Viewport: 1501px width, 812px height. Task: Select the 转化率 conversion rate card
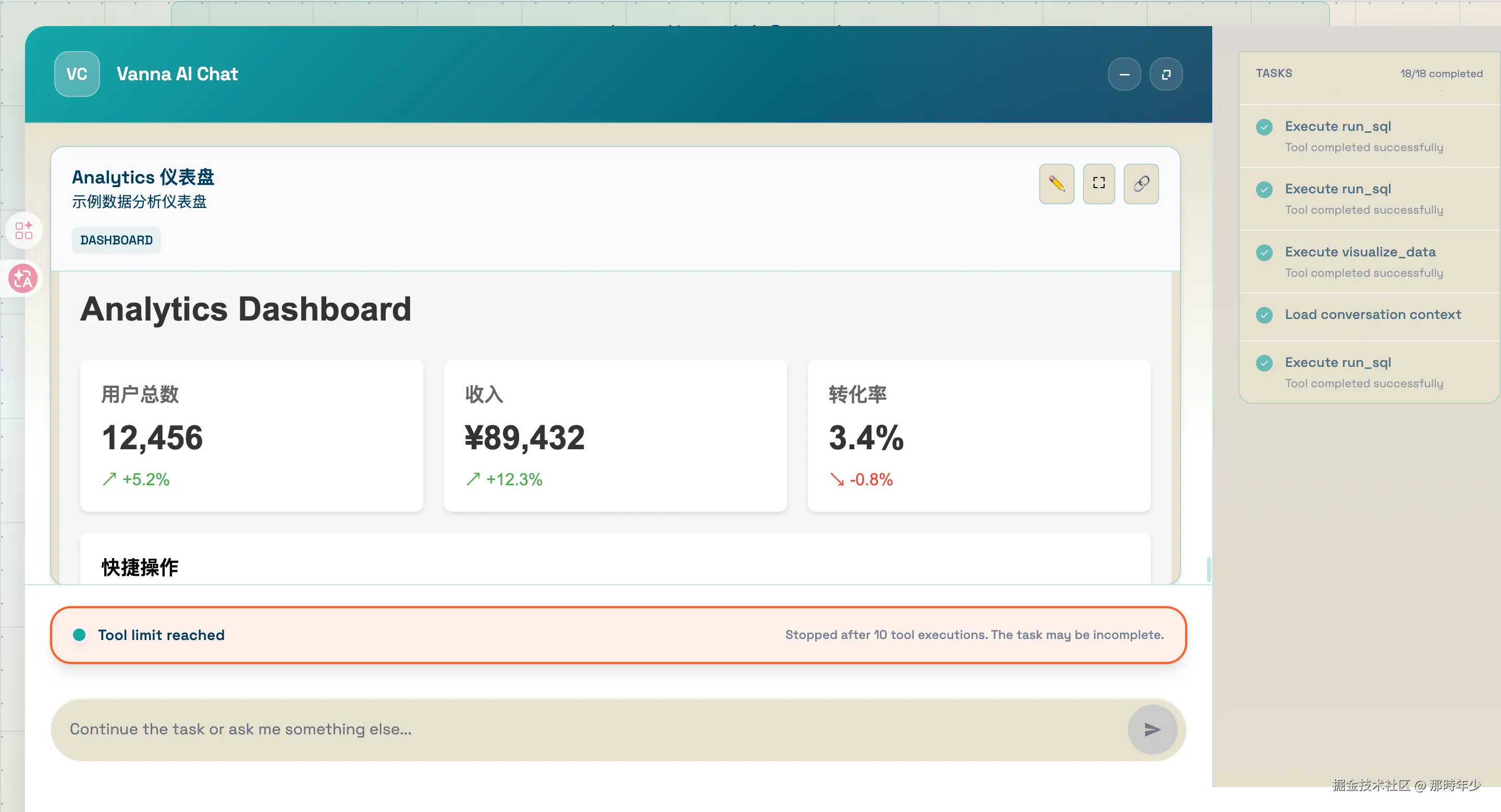click(978, 436)
